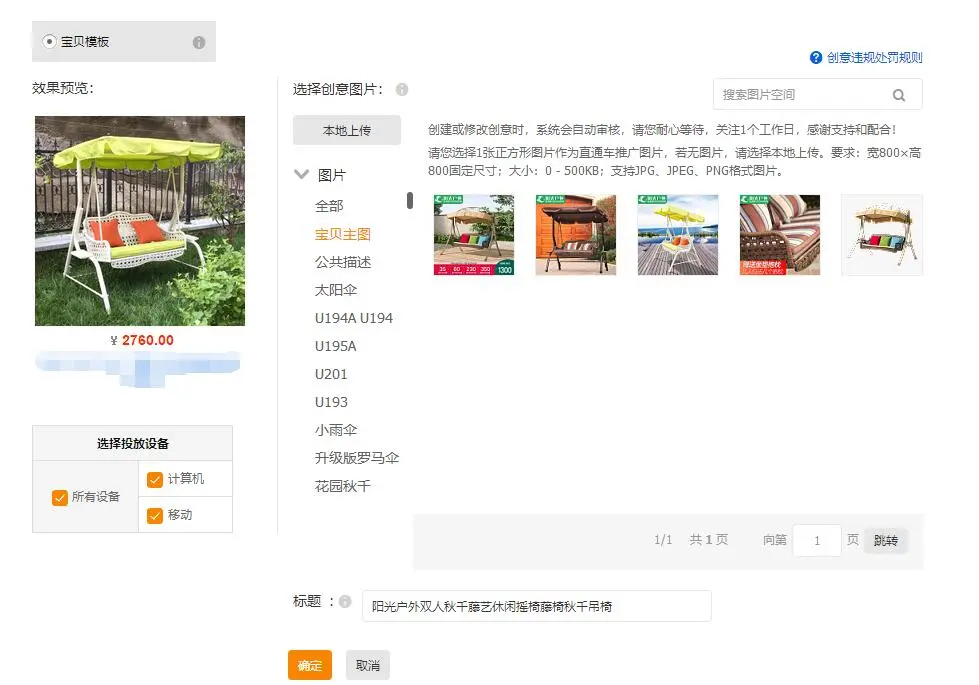
Task: Select the 宝贝主图 category
Action: (343, 234)
